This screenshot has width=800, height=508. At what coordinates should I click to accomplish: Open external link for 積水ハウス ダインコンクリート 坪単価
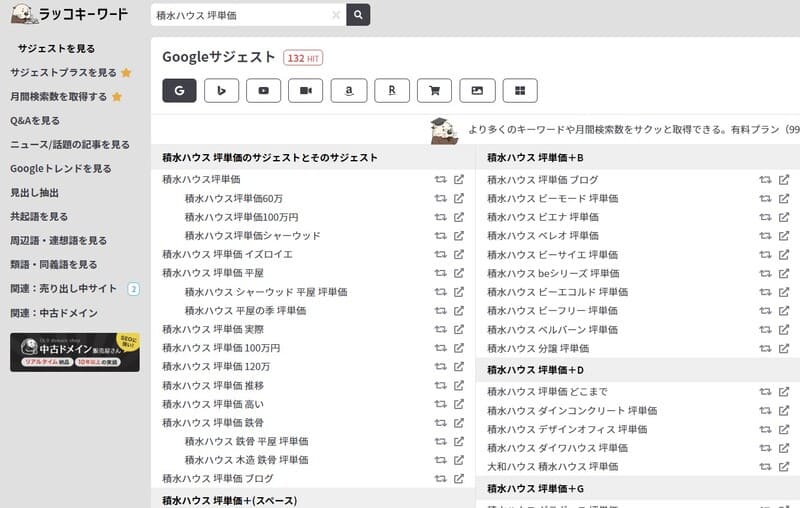click(x=784, y=410)
